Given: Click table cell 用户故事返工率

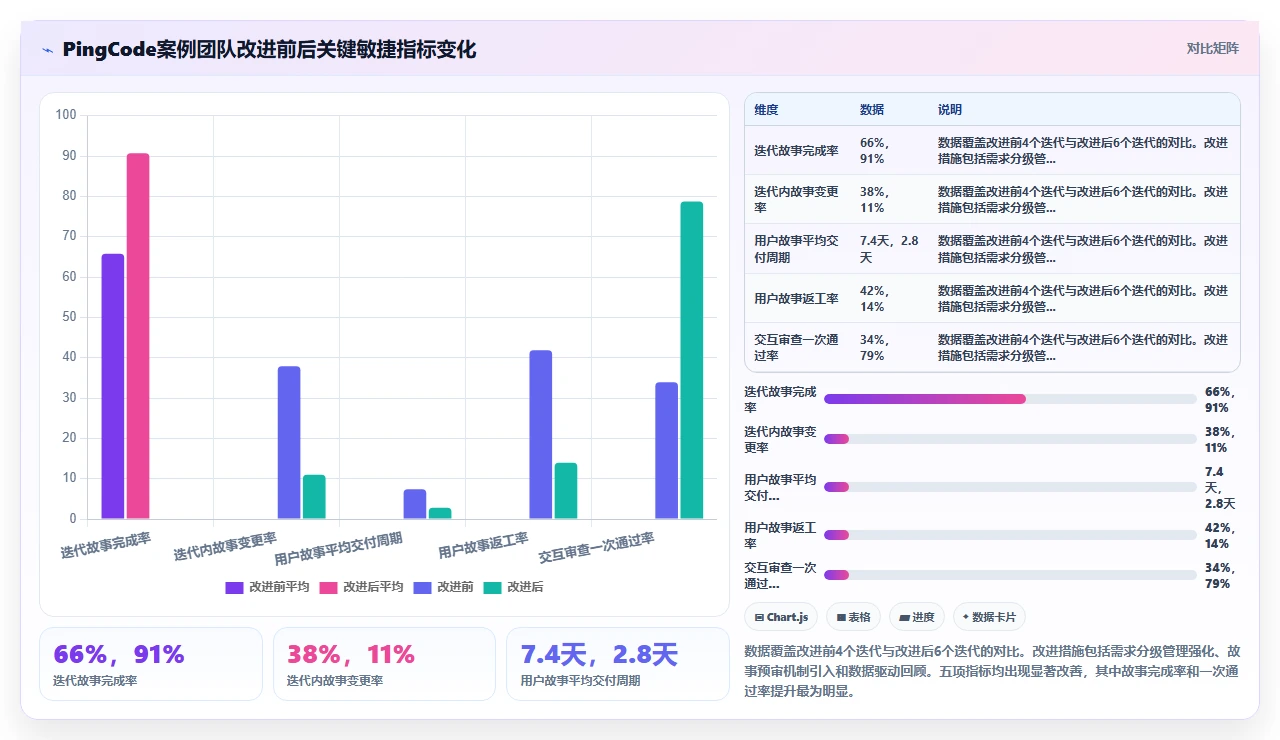Looking at the screenshot, I should [796, 298].
